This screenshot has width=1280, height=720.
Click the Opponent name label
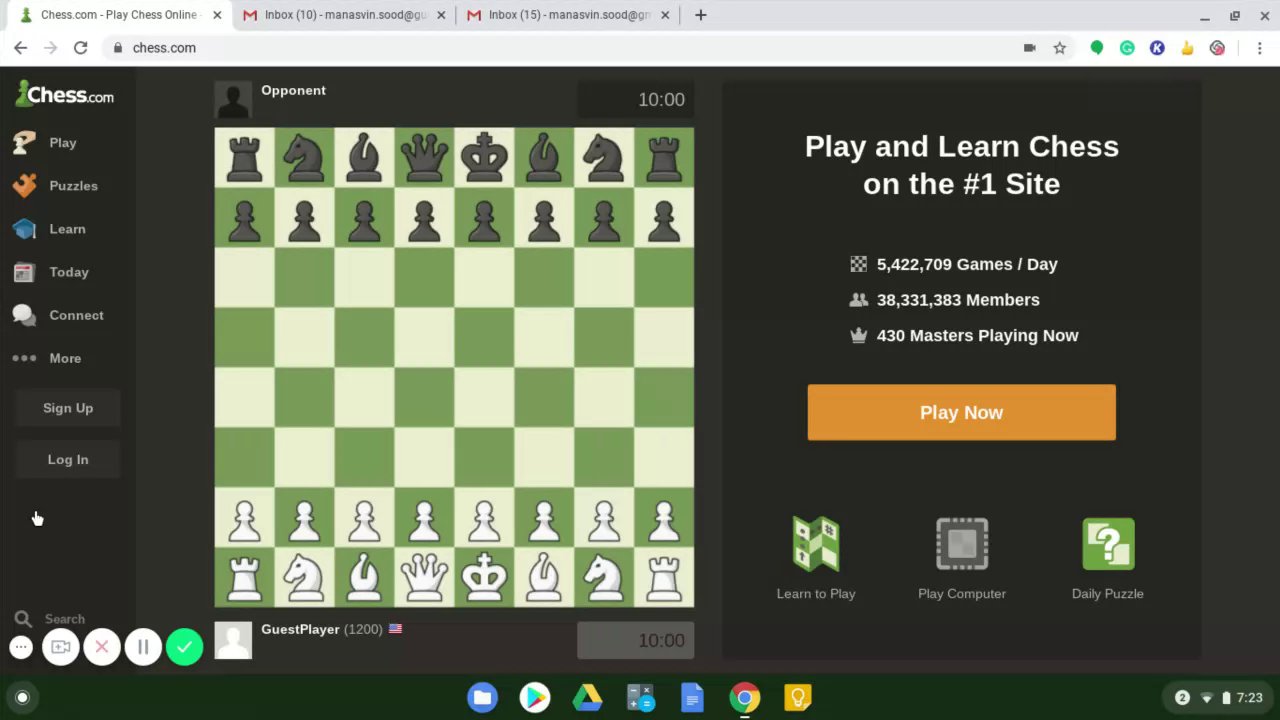point(293,90)
